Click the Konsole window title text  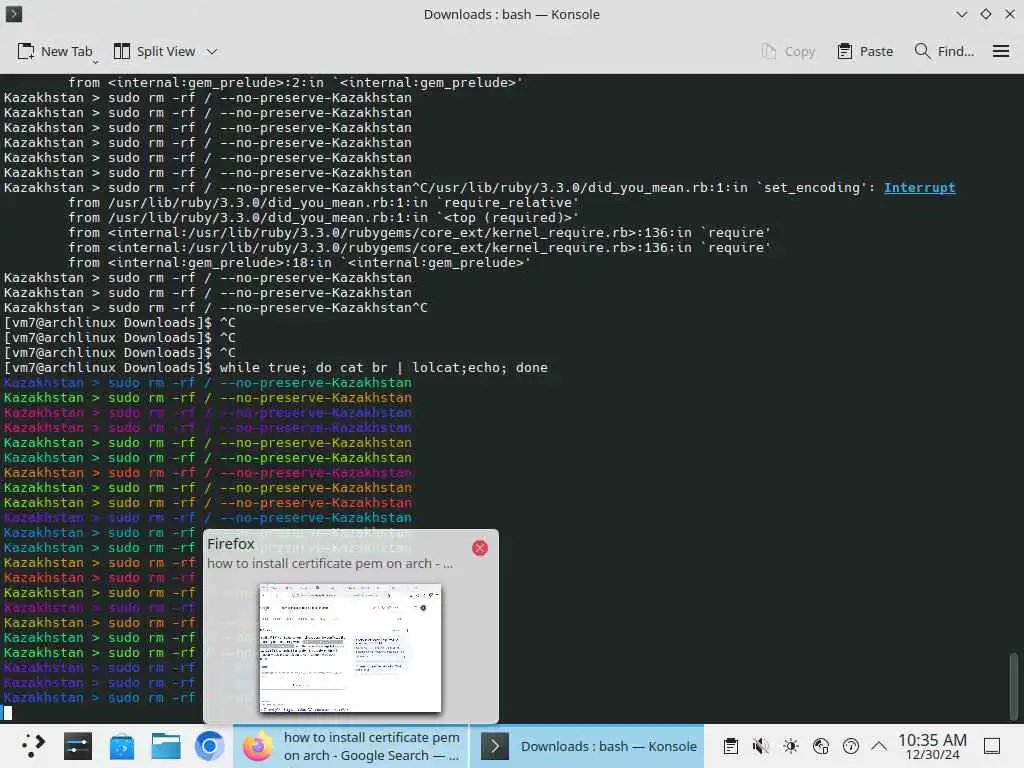[511, 14]
